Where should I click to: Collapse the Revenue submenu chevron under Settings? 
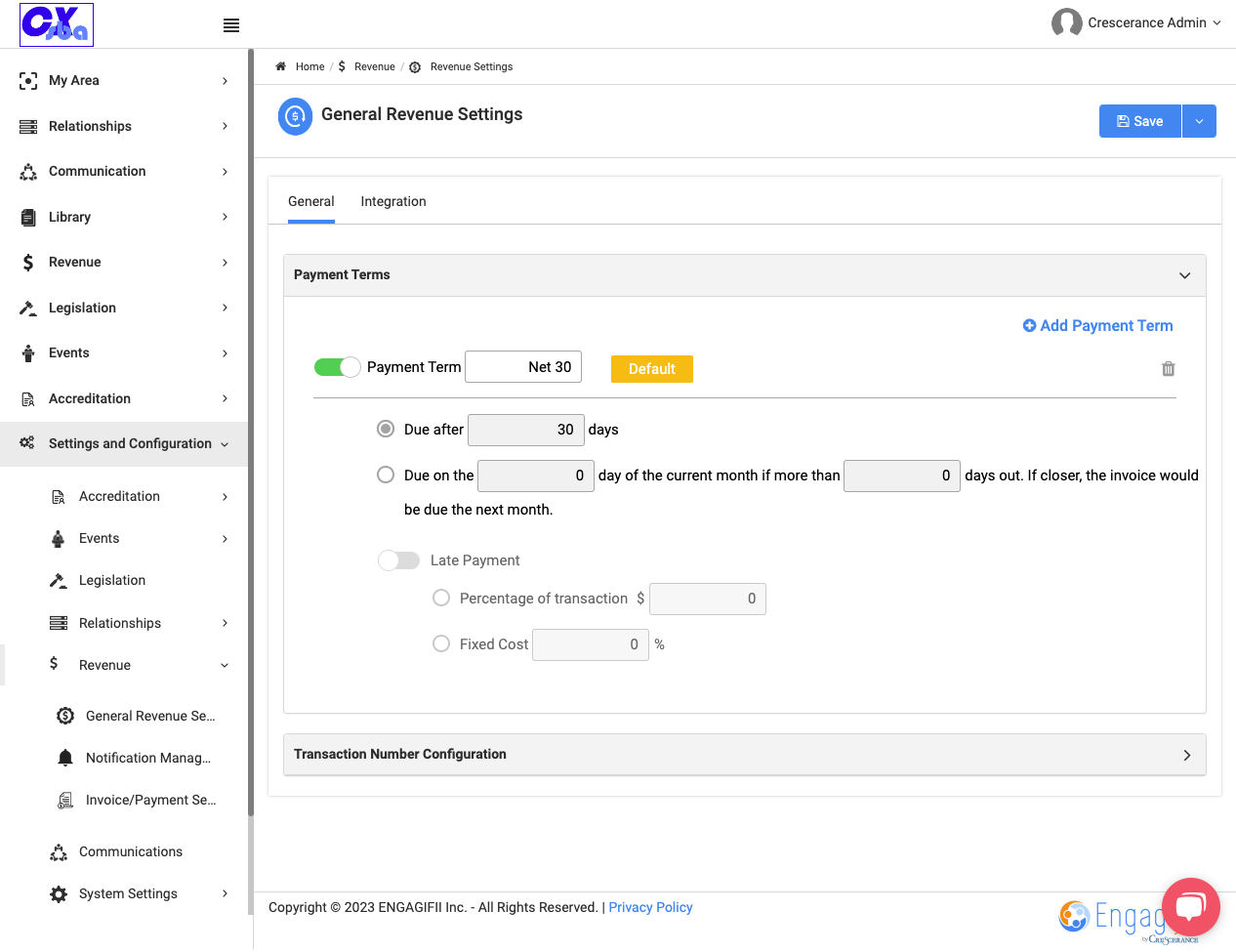tap(226, 666)
